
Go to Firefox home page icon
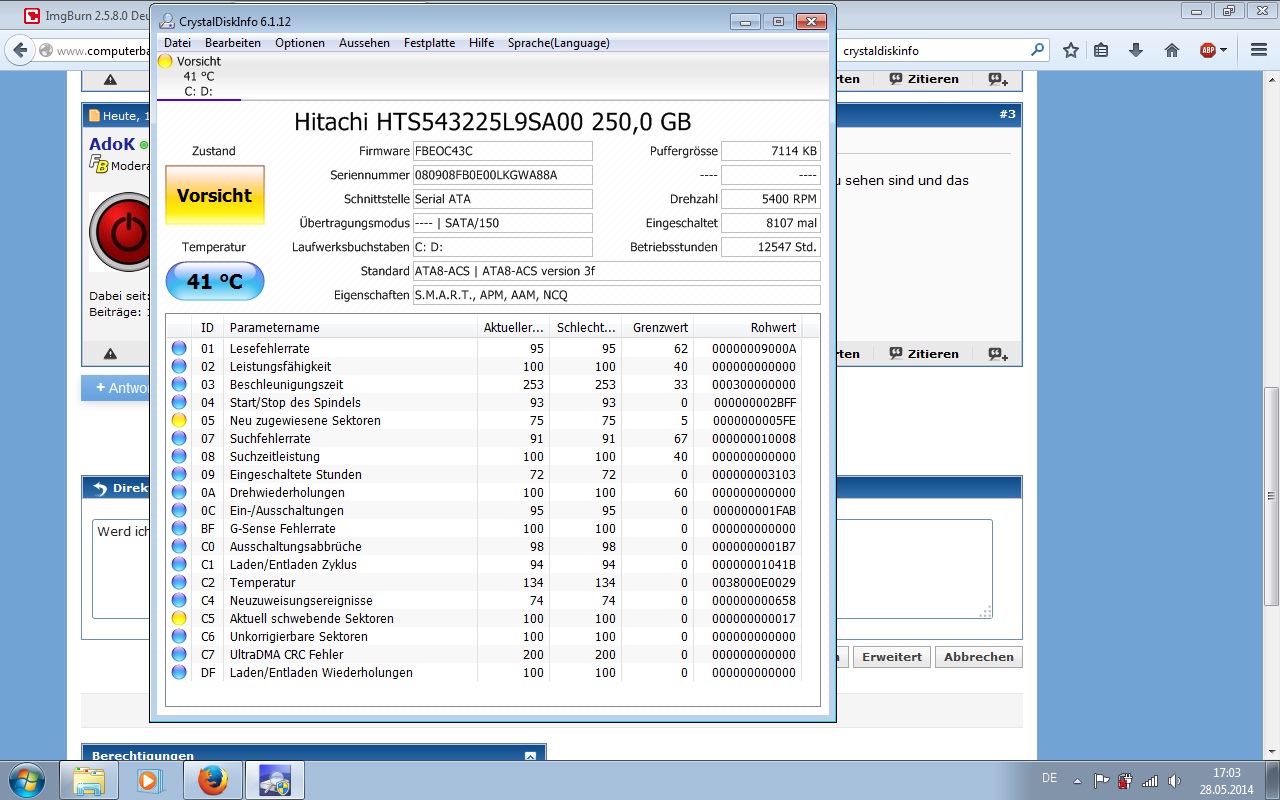click(1172, 50)
